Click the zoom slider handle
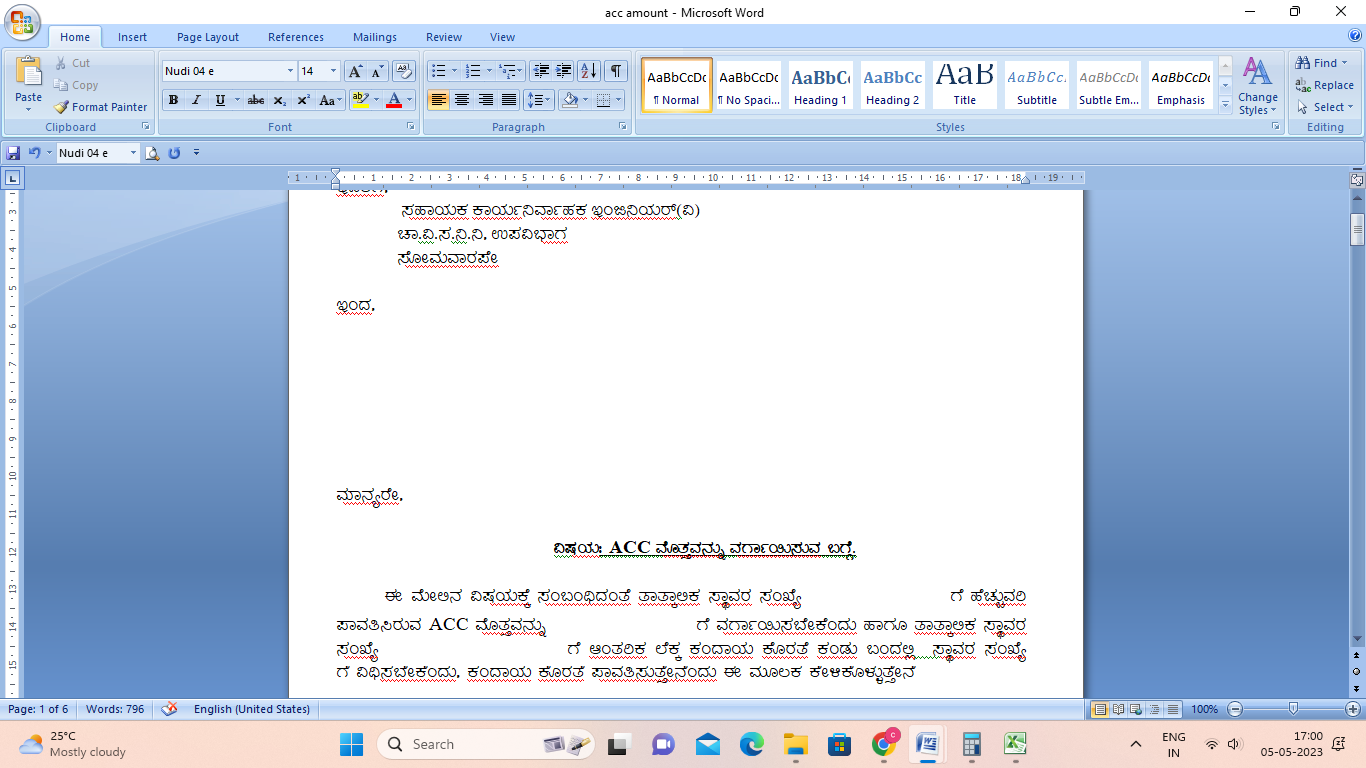1366x768 pixels. tap(1293, 709)
